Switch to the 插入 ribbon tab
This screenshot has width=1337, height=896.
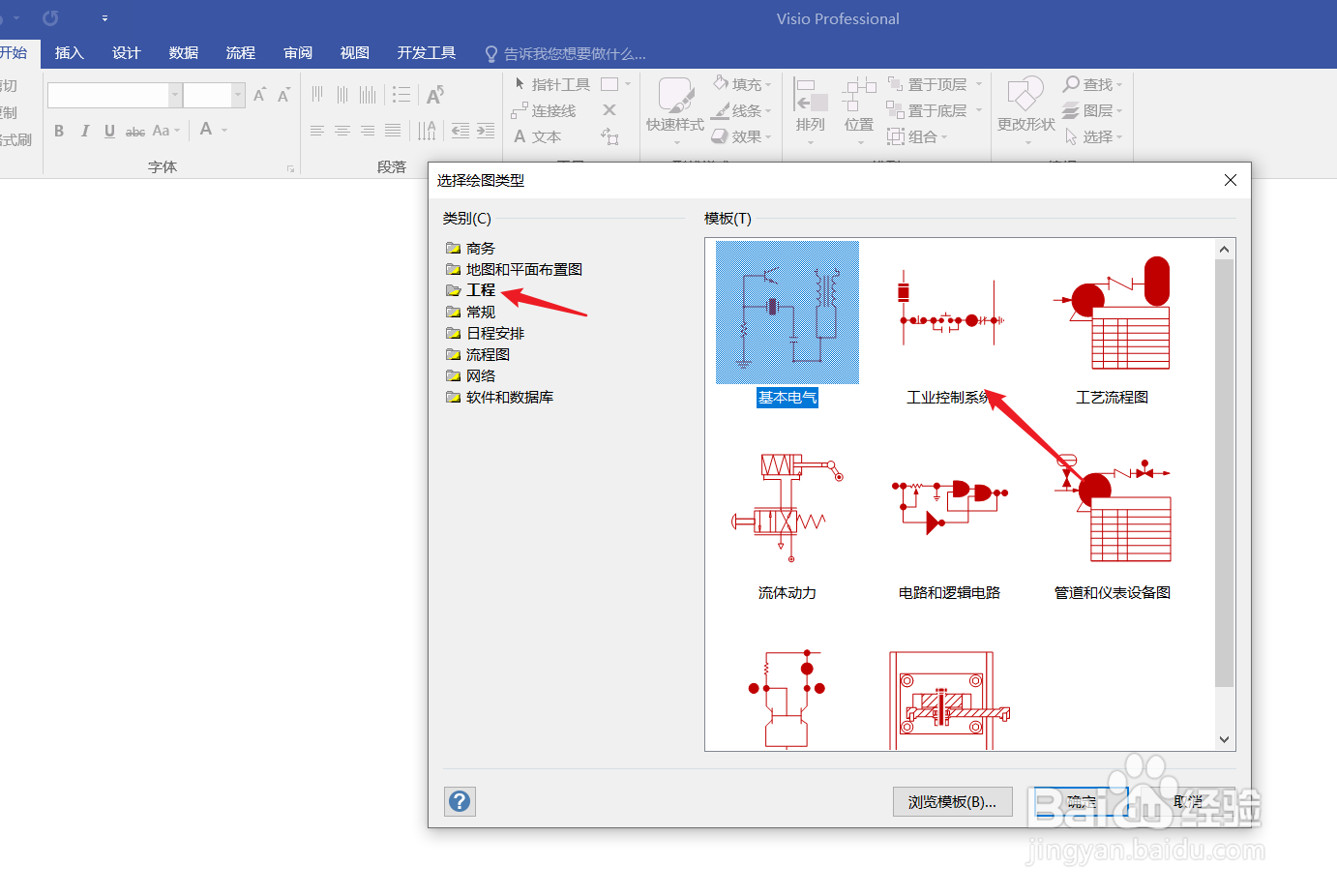(x=70, y=53)
